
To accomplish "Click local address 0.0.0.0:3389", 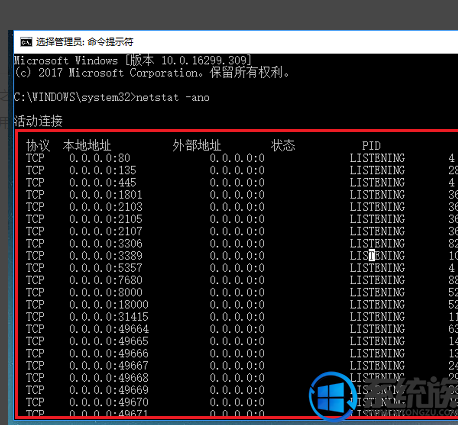I will (106, 256).
